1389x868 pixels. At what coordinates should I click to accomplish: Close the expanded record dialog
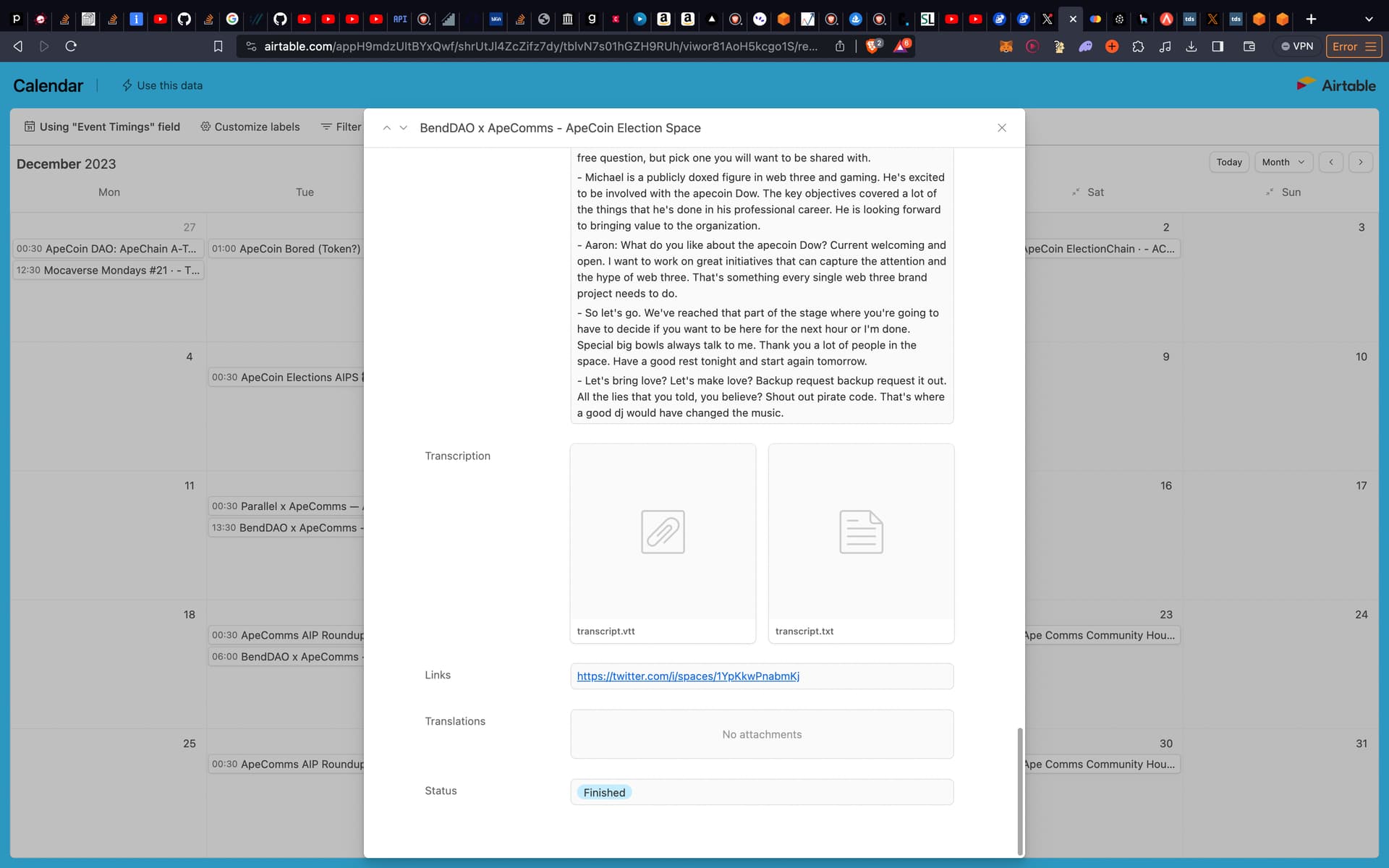click(1002, 128)
